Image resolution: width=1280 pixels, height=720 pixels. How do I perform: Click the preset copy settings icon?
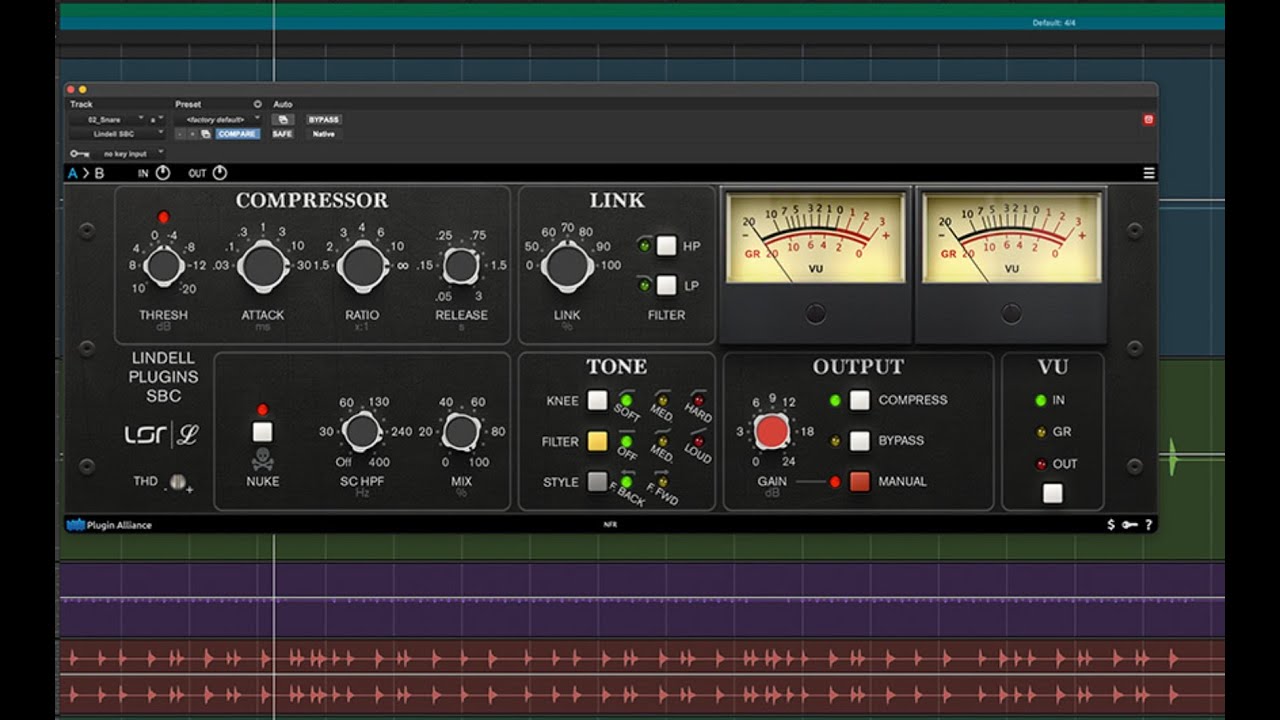tap(205, 134)
